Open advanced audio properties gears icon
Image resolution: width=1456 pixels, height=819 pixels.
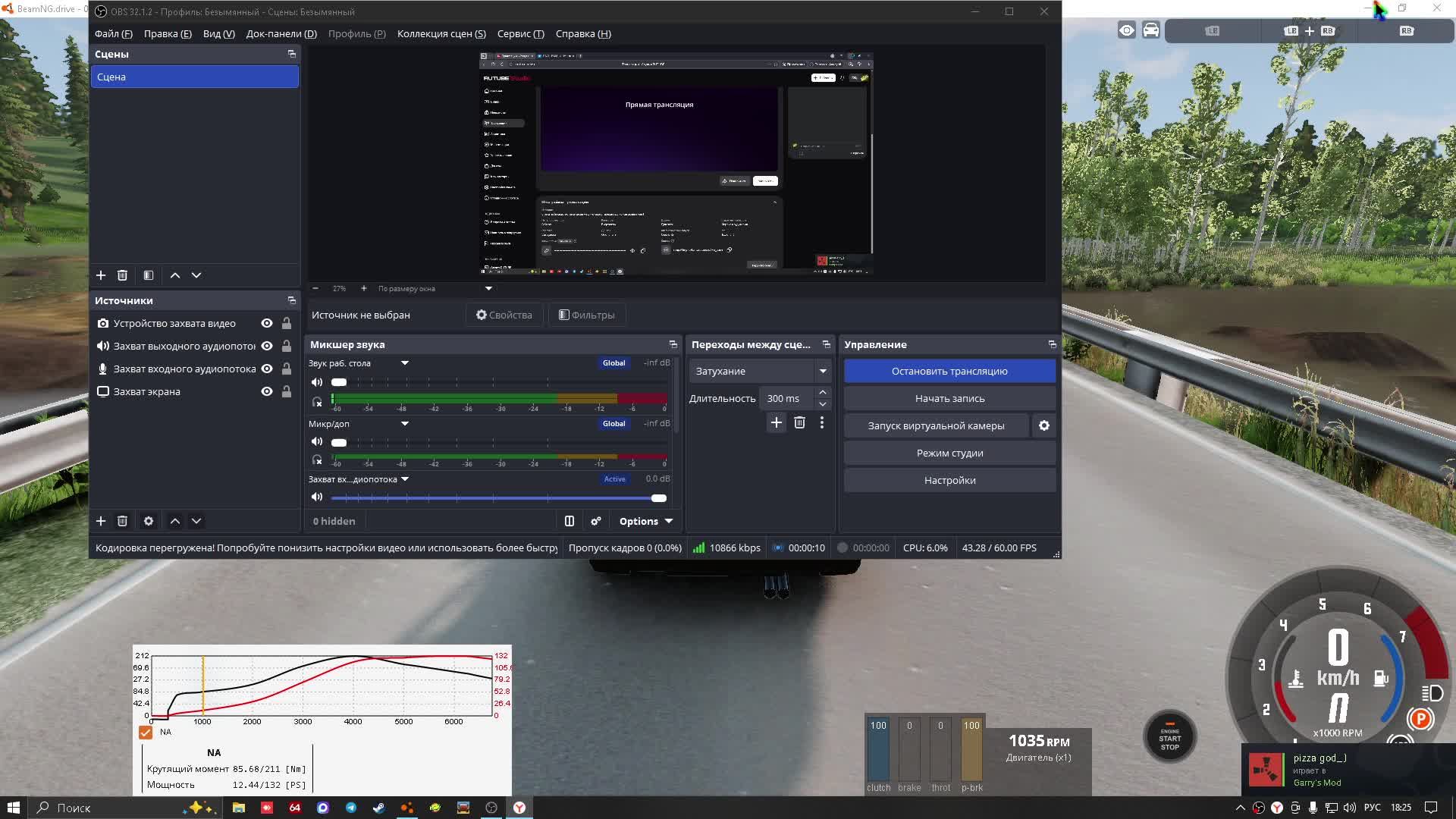click(x=596, y=521)
